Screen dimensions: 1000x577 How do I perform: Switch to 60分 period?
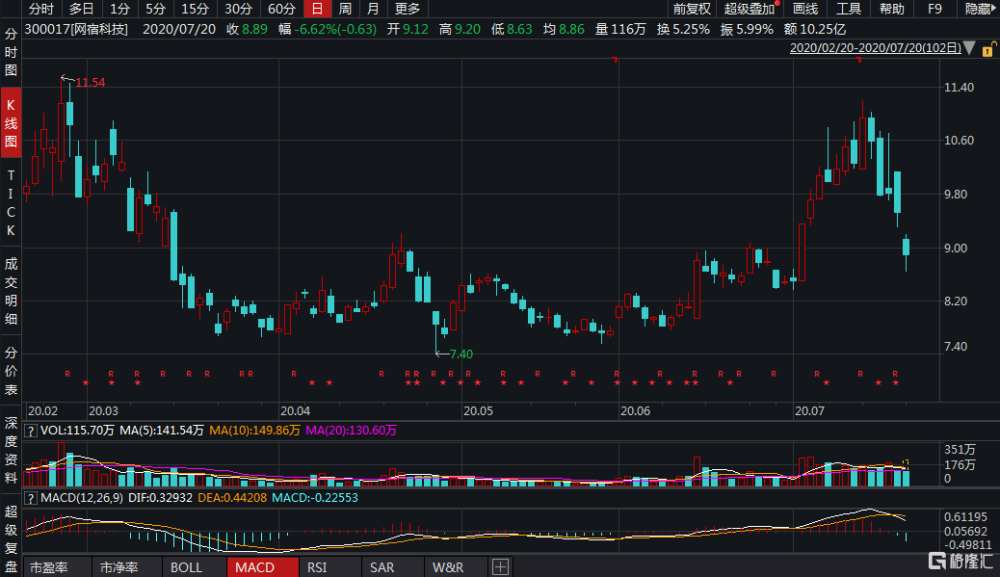point(282,9)
